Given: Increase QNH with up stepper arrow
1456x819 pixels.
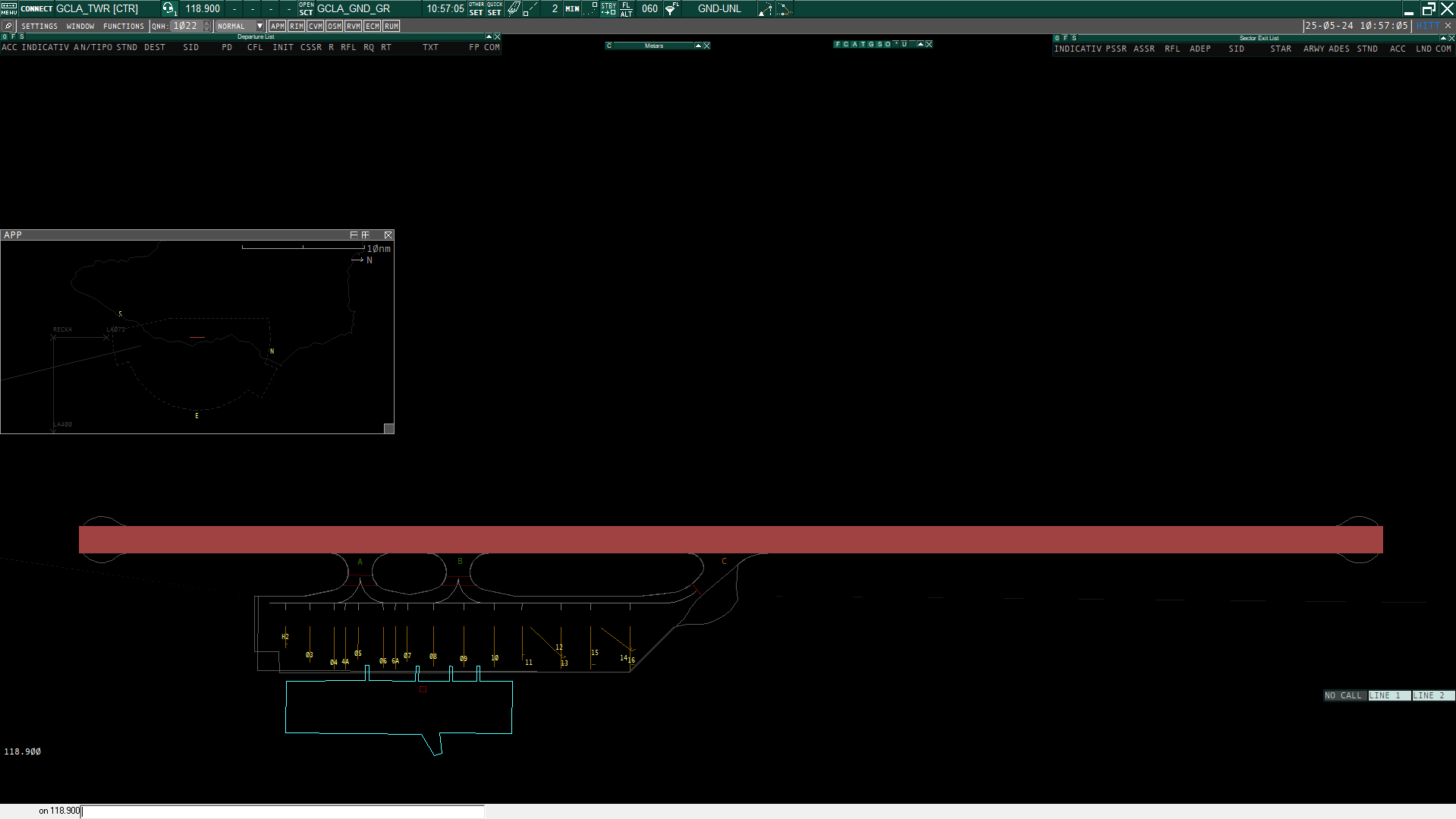Looking at the screenshot, I should pos(207,24).
